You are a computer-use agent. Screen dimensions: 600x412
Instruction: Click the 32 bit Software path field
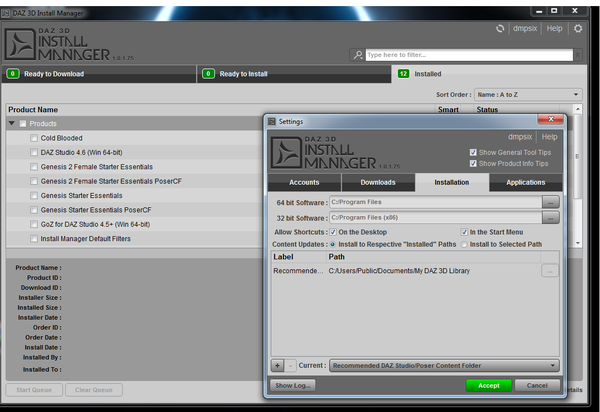(x=436, y=218)
